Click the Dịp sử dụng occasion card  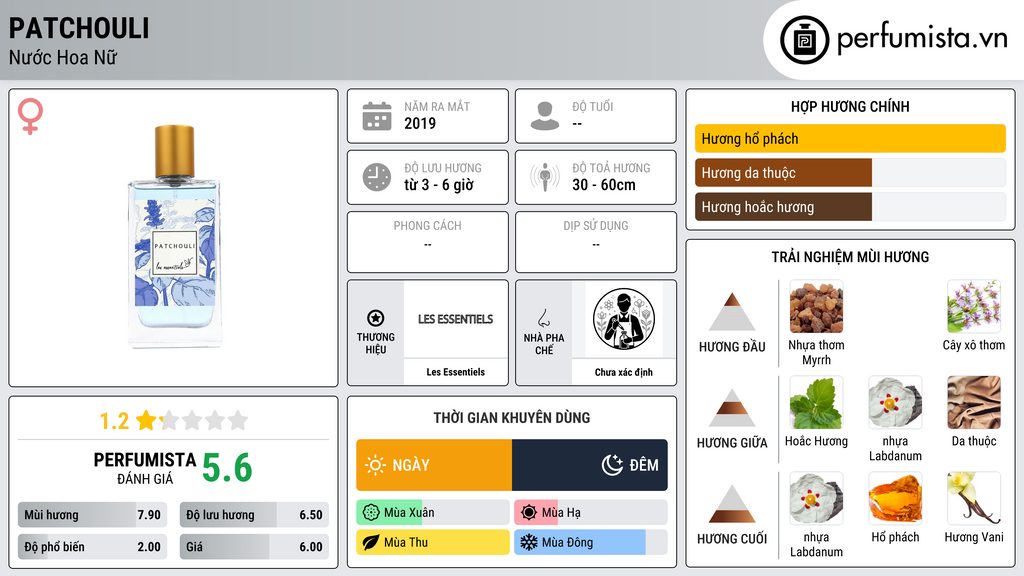click(596, 242)
